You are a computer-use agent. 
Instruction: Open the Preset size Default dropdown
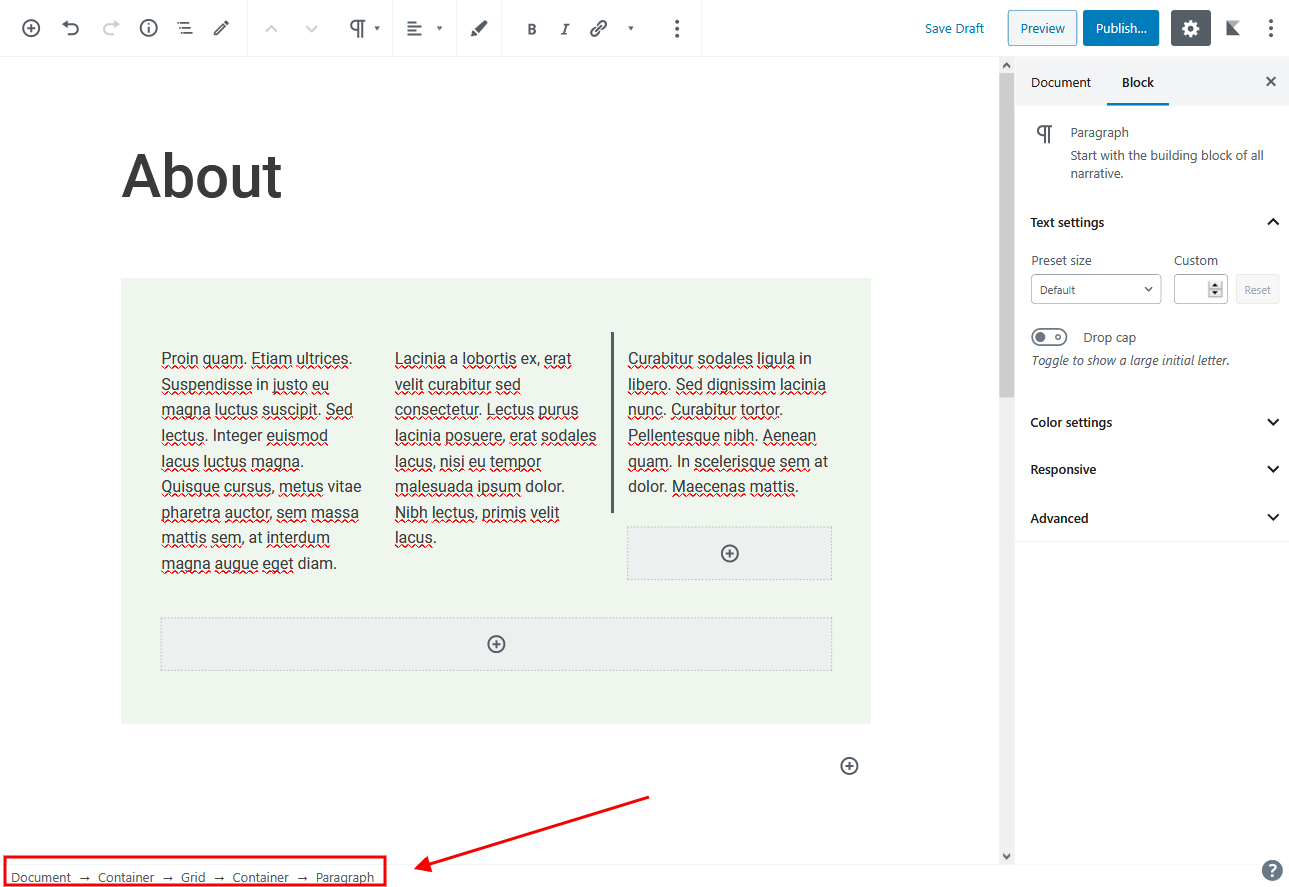tap(1095, 289)
